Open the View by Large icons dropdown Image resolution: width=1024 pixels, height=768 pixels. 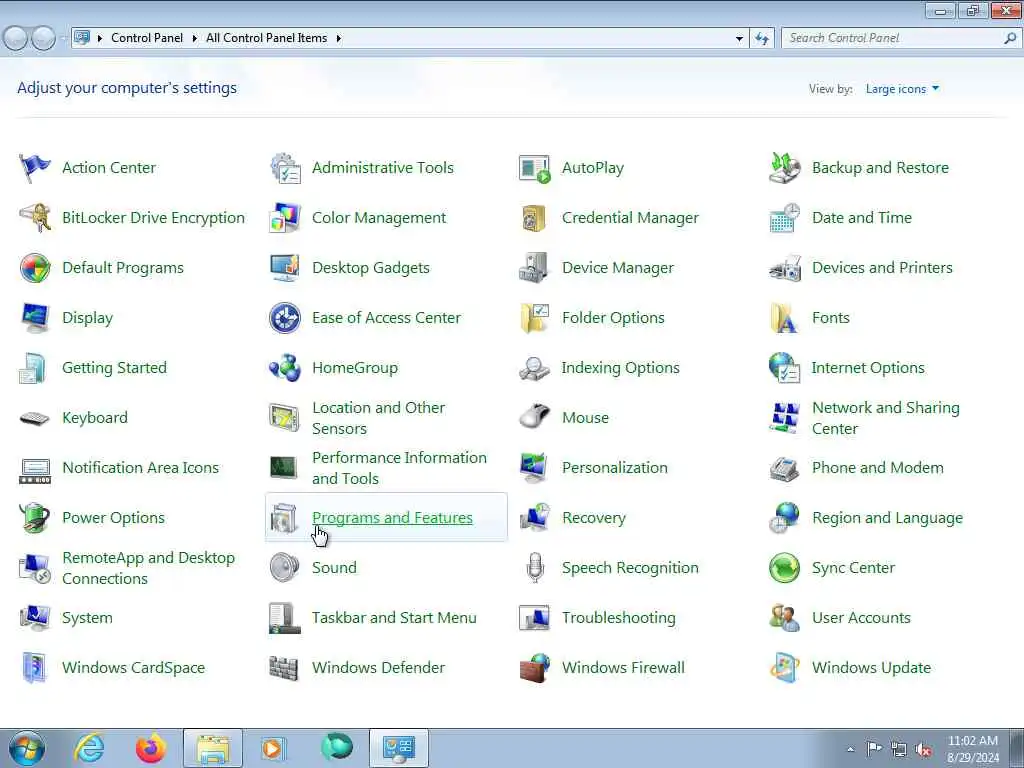pos(903,89)
